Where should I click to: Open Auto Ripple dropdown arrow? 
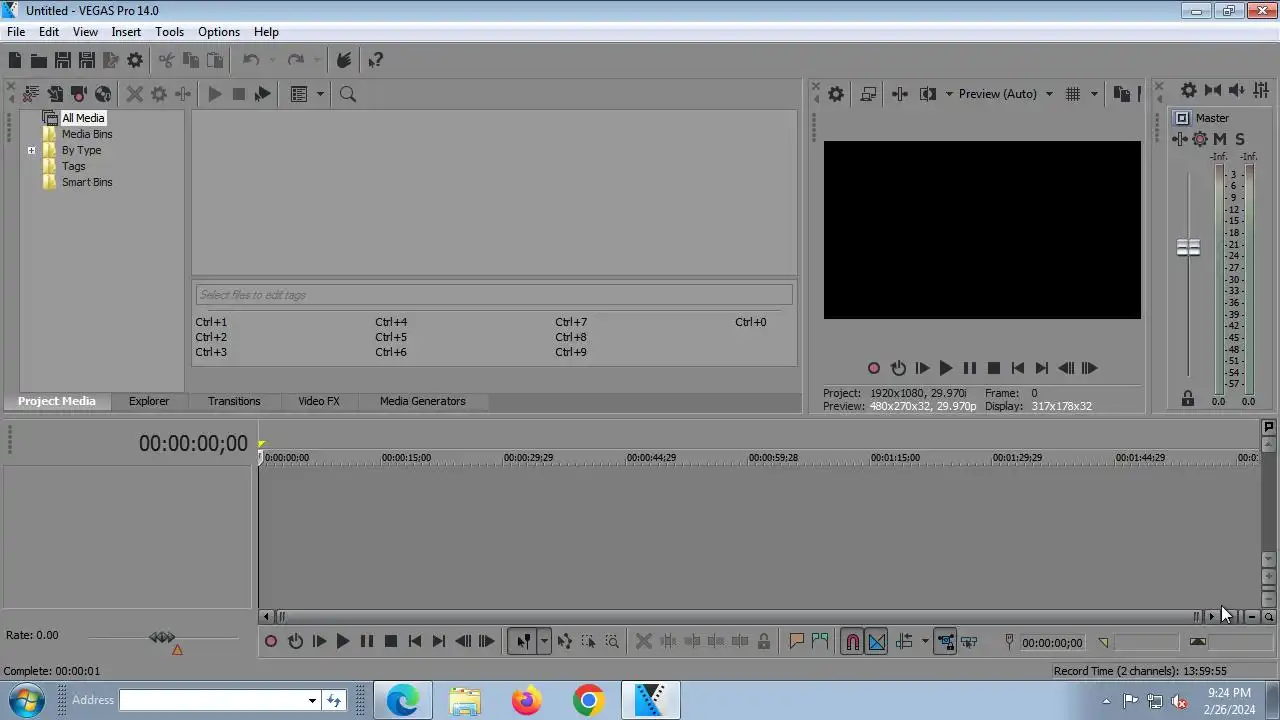click(x=925, y=642)
